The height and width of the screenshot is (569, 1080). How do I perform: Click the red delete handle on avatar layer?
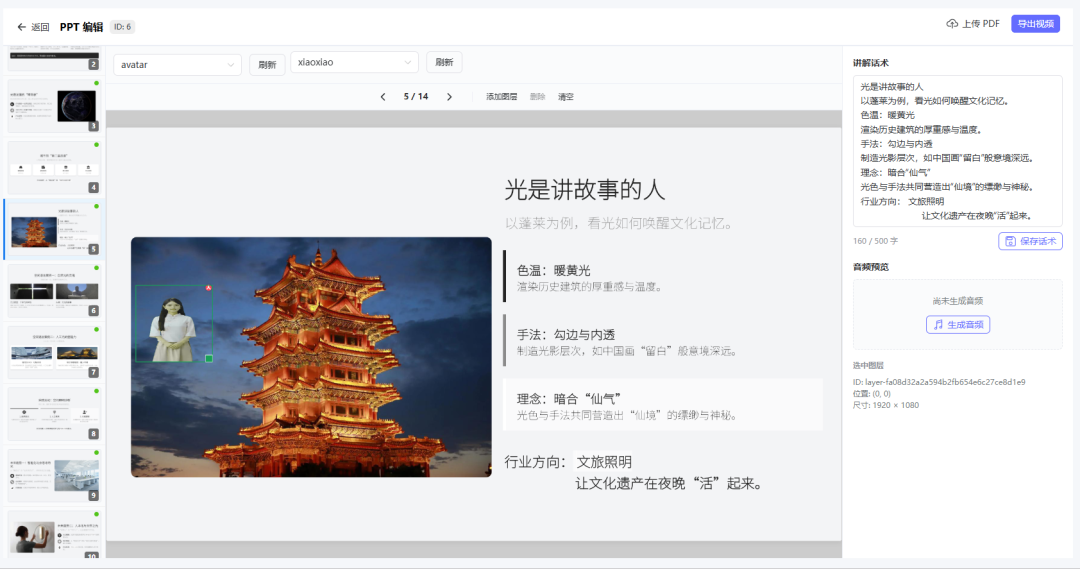pyautogui.click(x=209, y=287)
